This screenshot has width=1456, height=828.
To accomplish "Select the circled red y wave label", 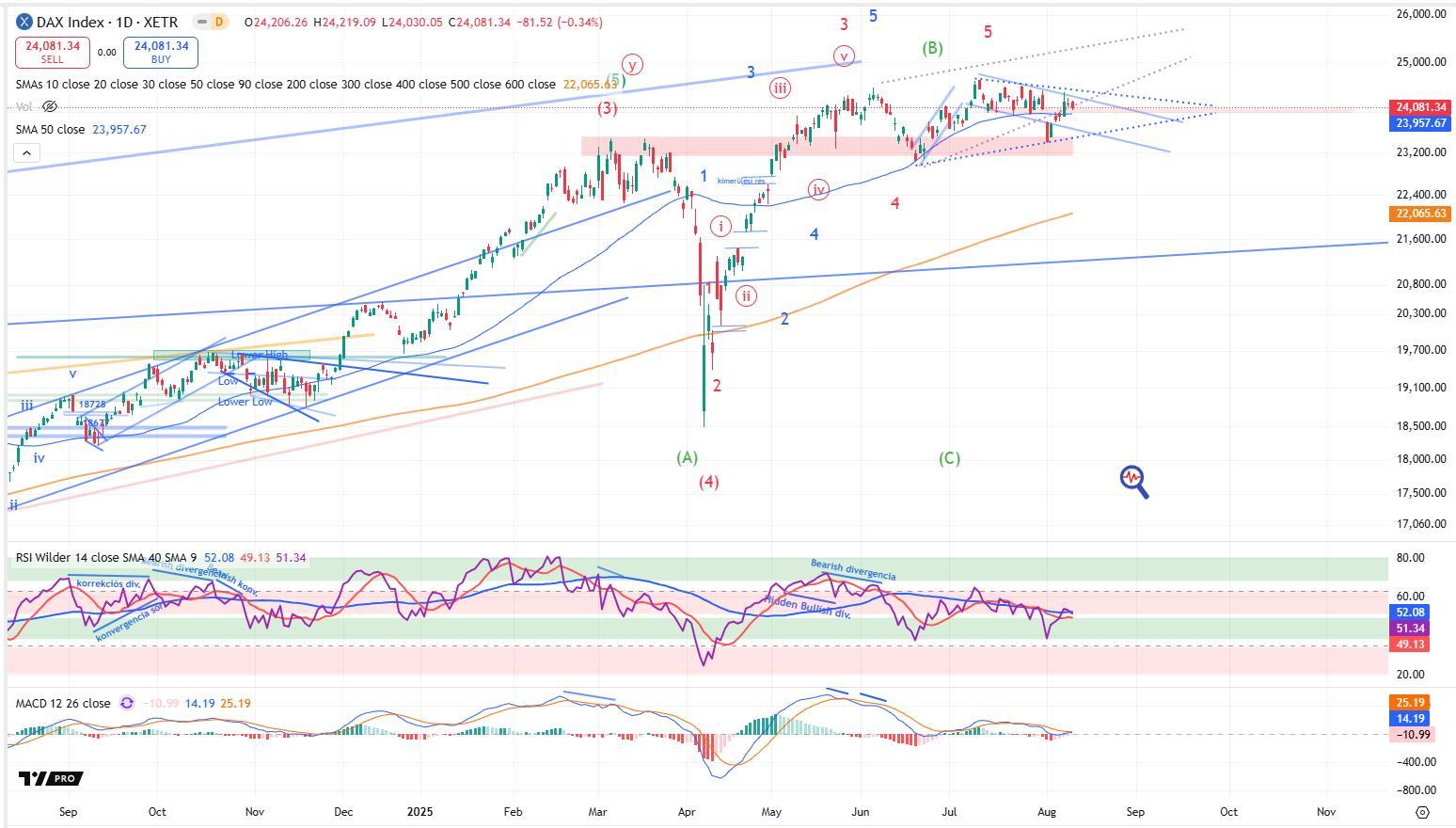I will point(633,65).
